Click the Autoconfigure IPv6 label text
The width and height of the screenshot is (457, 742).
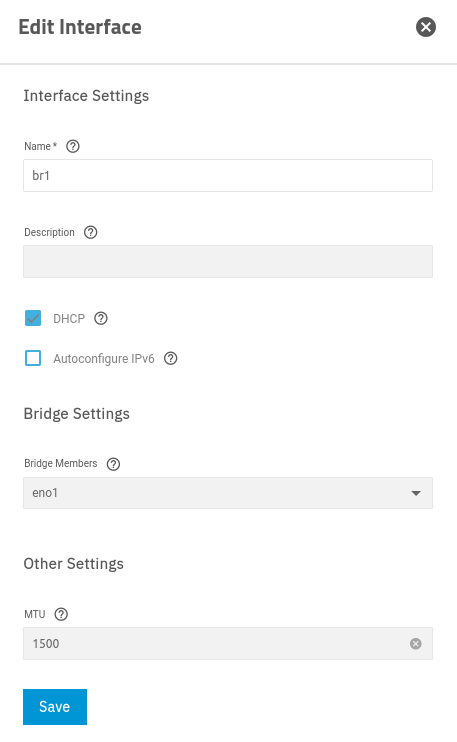(x=104, y=359)
